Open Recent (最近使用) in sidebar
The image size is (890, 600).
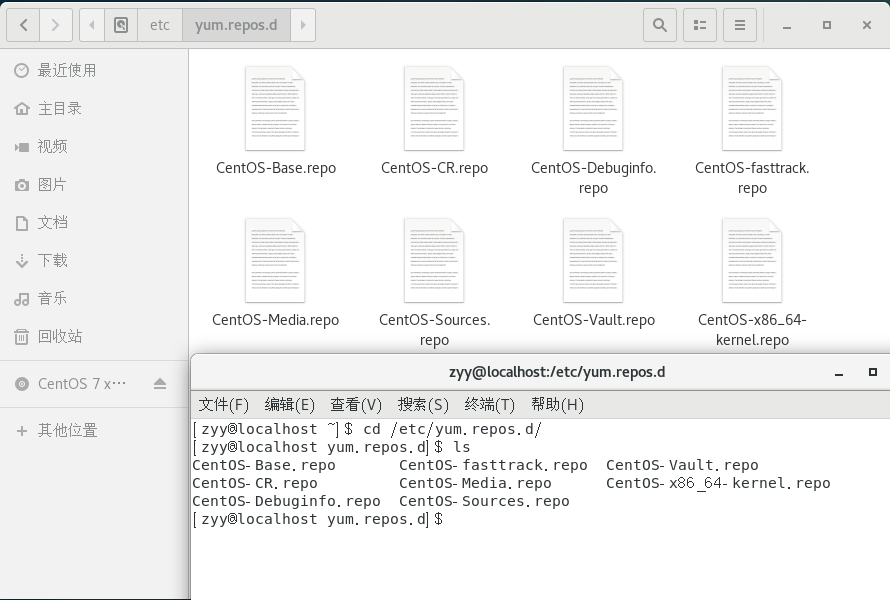click(x=94, y=70)
